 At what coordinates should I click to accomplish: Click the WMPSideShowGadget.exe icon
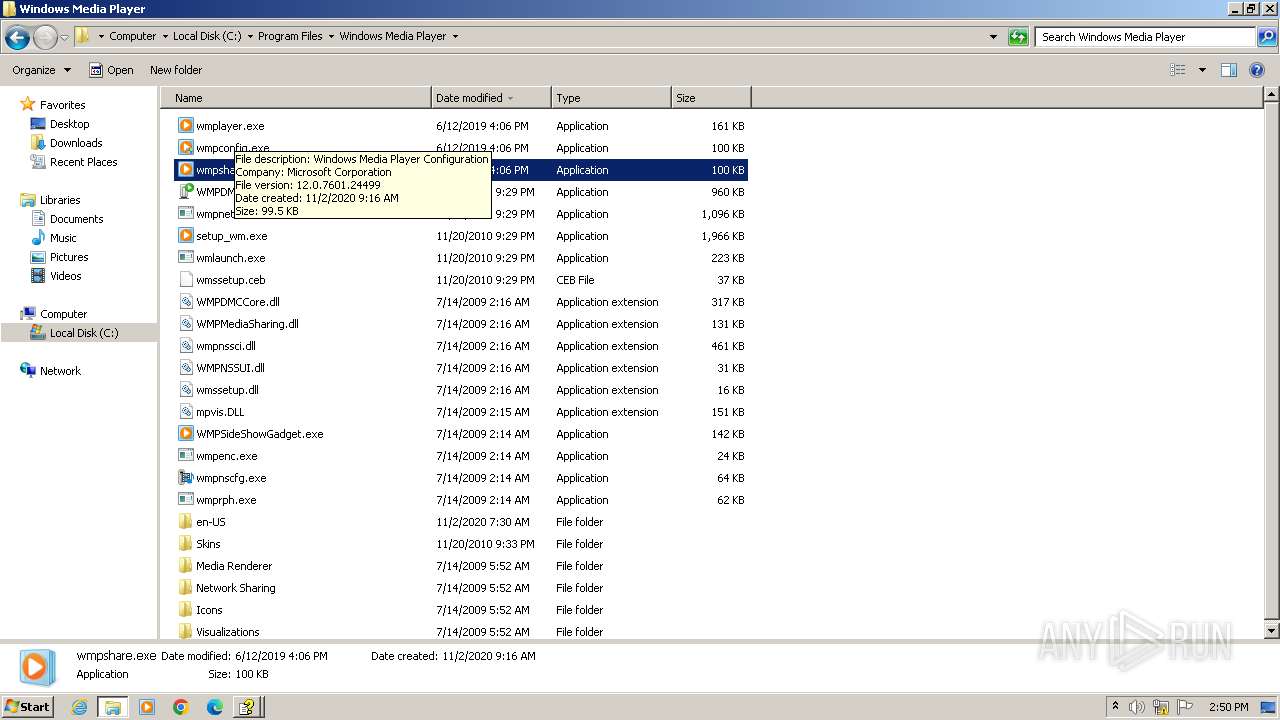pos(185,434)
